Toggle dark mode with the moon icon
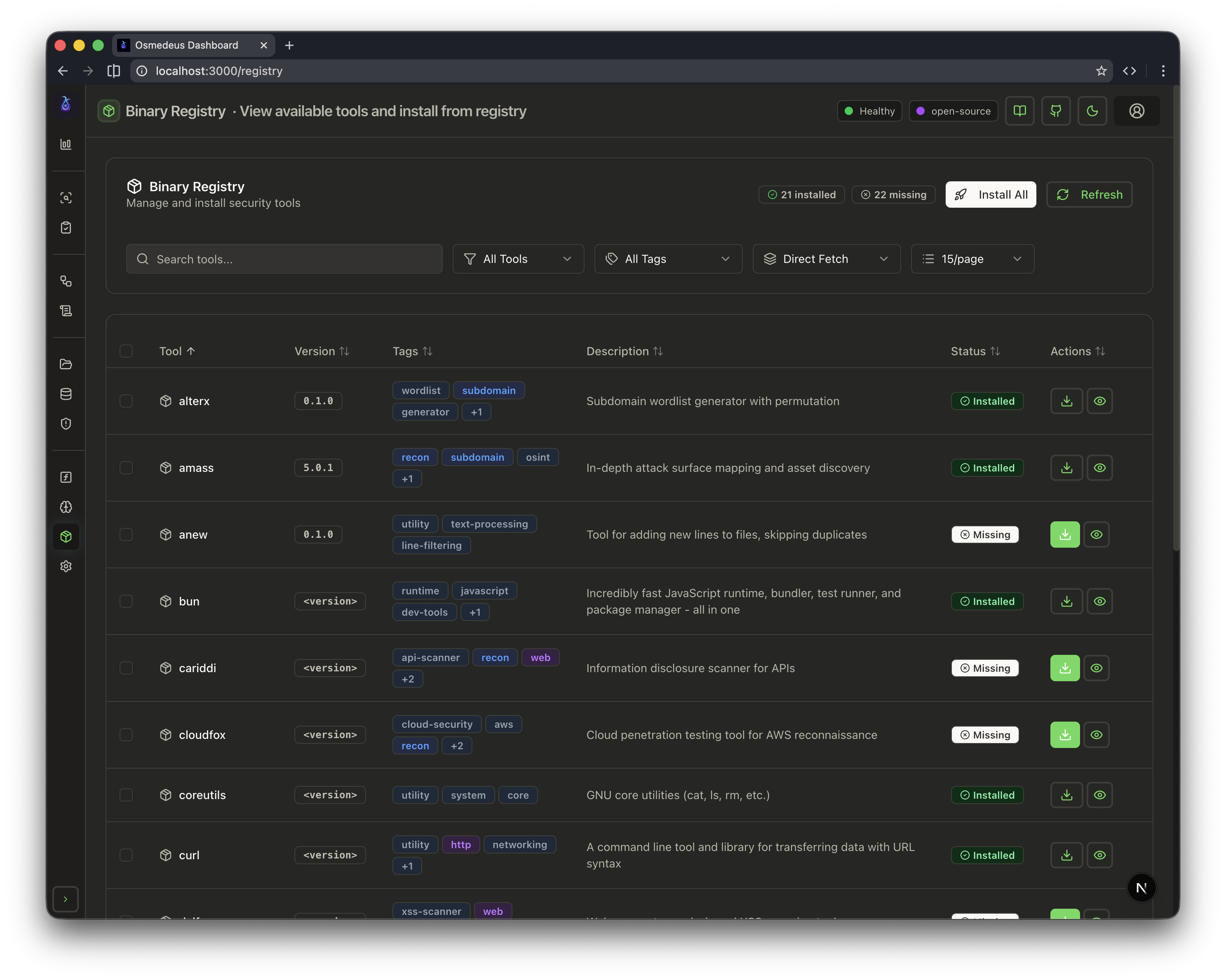The image size is (1226, 980). pyautogui.click(x=1092, y=111)
